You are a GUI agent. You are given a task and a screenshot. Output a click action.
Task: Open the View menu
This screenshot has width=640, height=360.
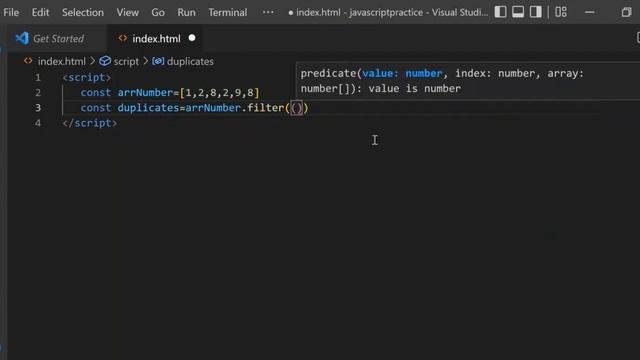[127, 12]
